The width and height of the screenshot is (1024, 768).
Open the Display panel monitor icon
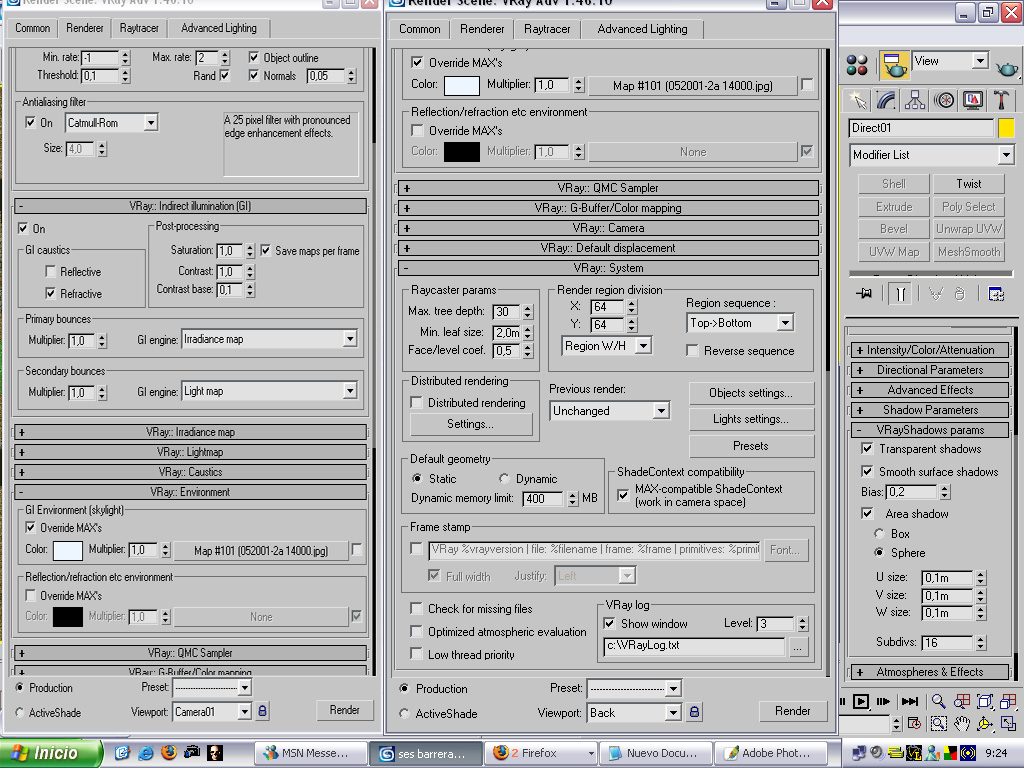tap(973, 100)
